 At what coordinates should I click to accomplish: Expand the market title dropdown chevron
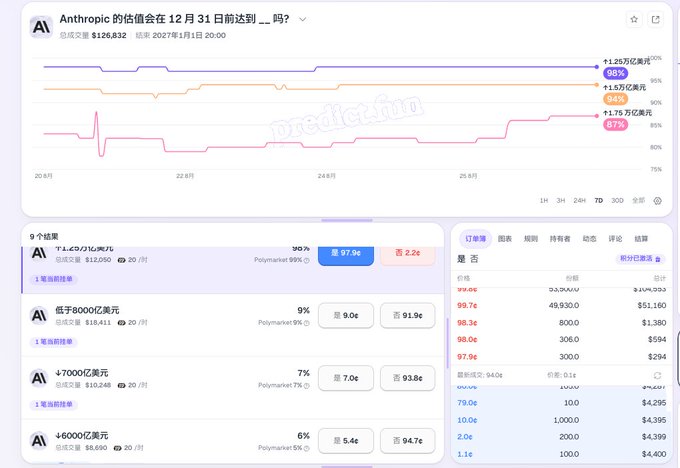tap(303, 19)
